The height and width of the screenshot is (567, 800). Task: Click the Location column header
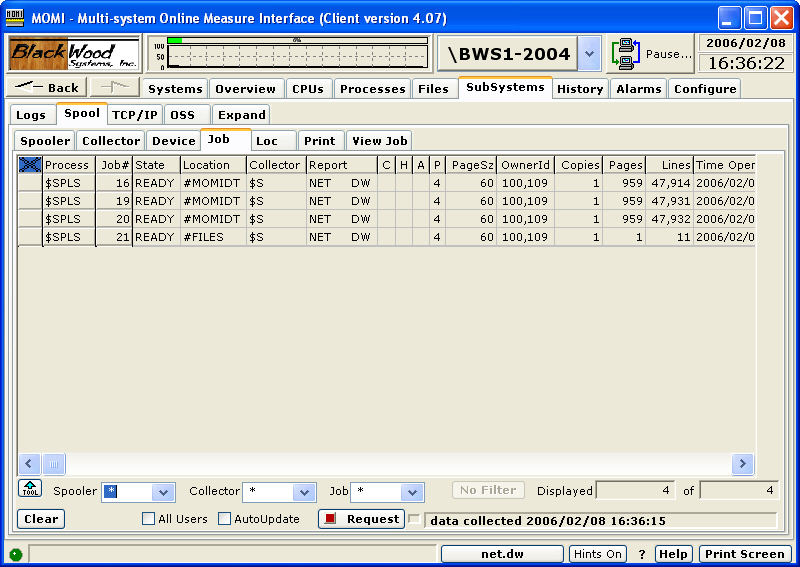coord(213,165)
